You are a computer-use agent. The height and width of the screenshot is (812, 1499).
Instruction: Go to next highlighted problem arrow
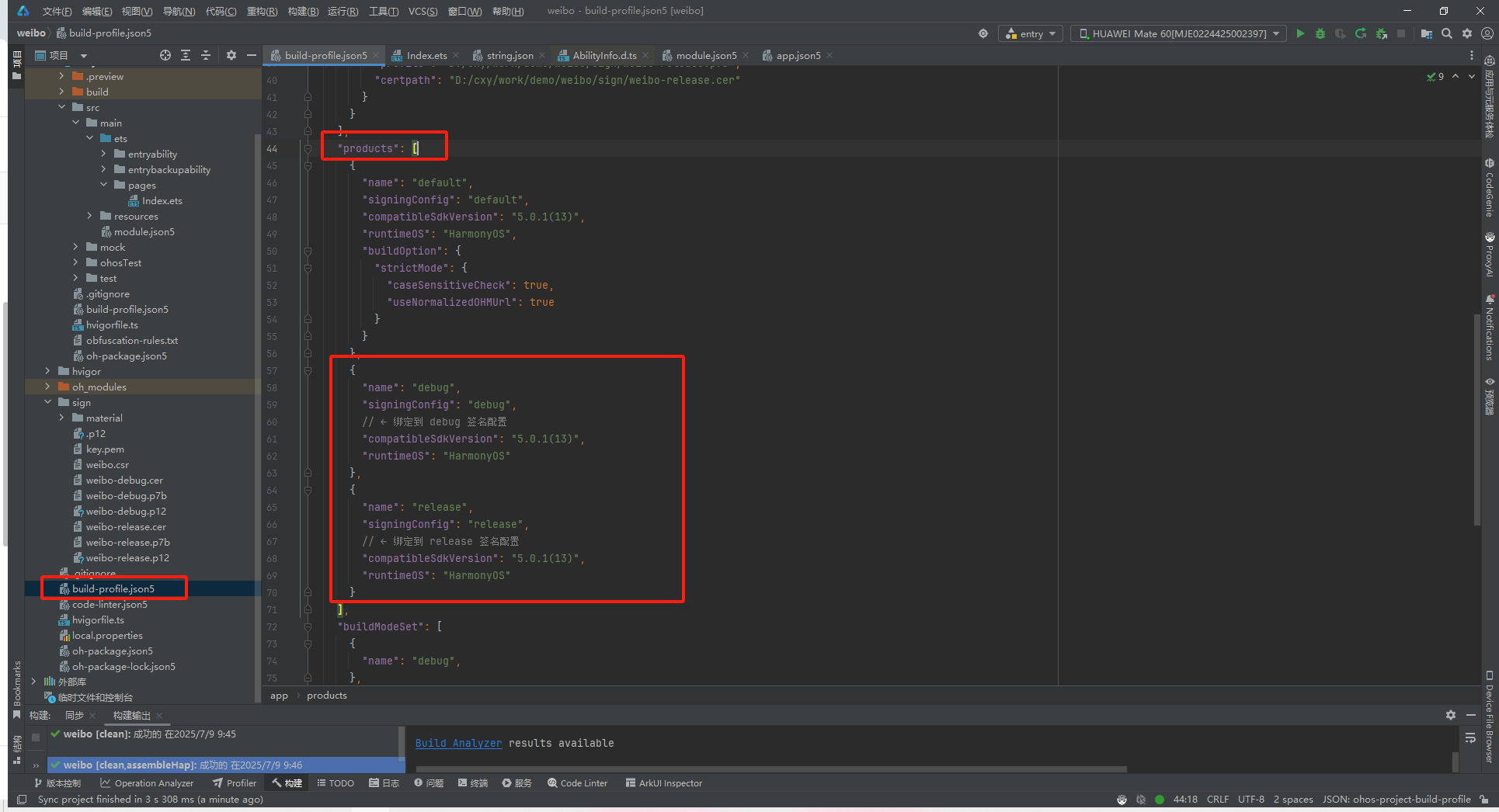pos(1472,76)
